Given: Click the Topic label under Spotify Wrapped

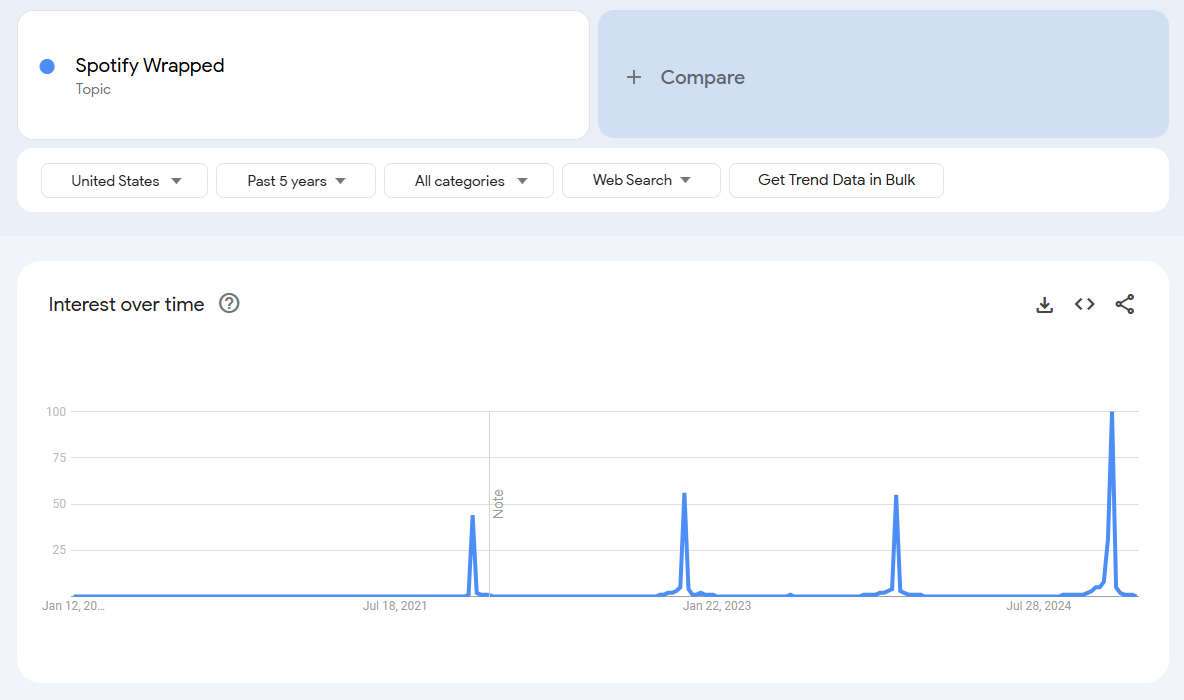Looking at the screenshot, I should tap(93, 89).
